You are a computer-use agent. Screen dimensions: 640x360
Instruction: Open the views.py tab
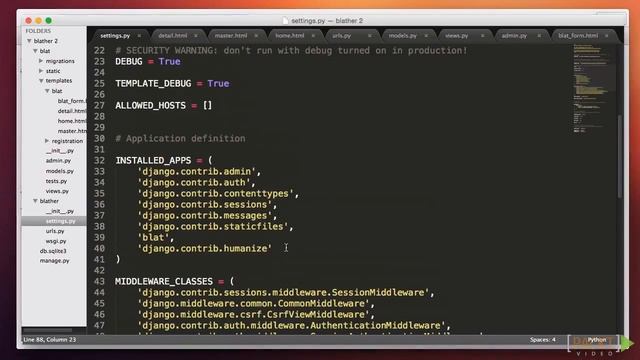coord(456,36)
